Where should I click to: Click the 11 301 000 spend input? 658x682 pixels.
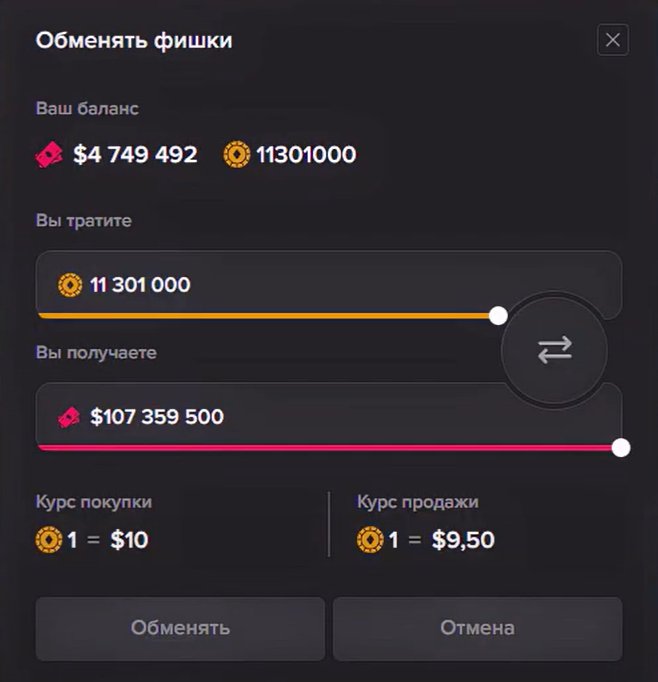[270, 283]
